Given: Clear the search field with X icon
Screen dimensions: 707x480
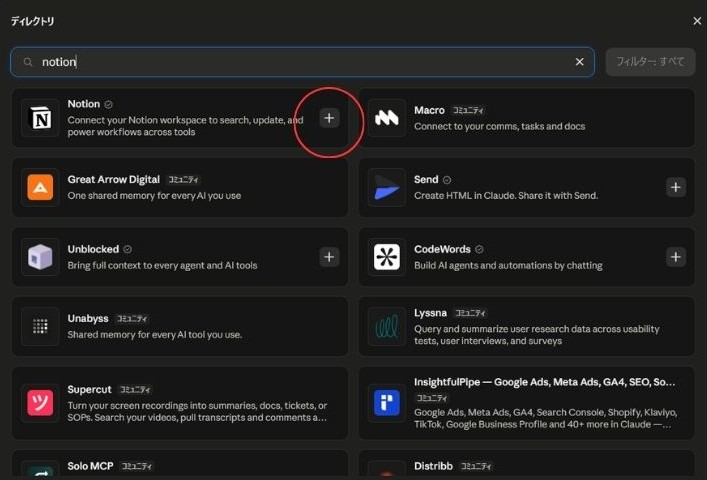Looking at the screenshot, I should (579, 62).
